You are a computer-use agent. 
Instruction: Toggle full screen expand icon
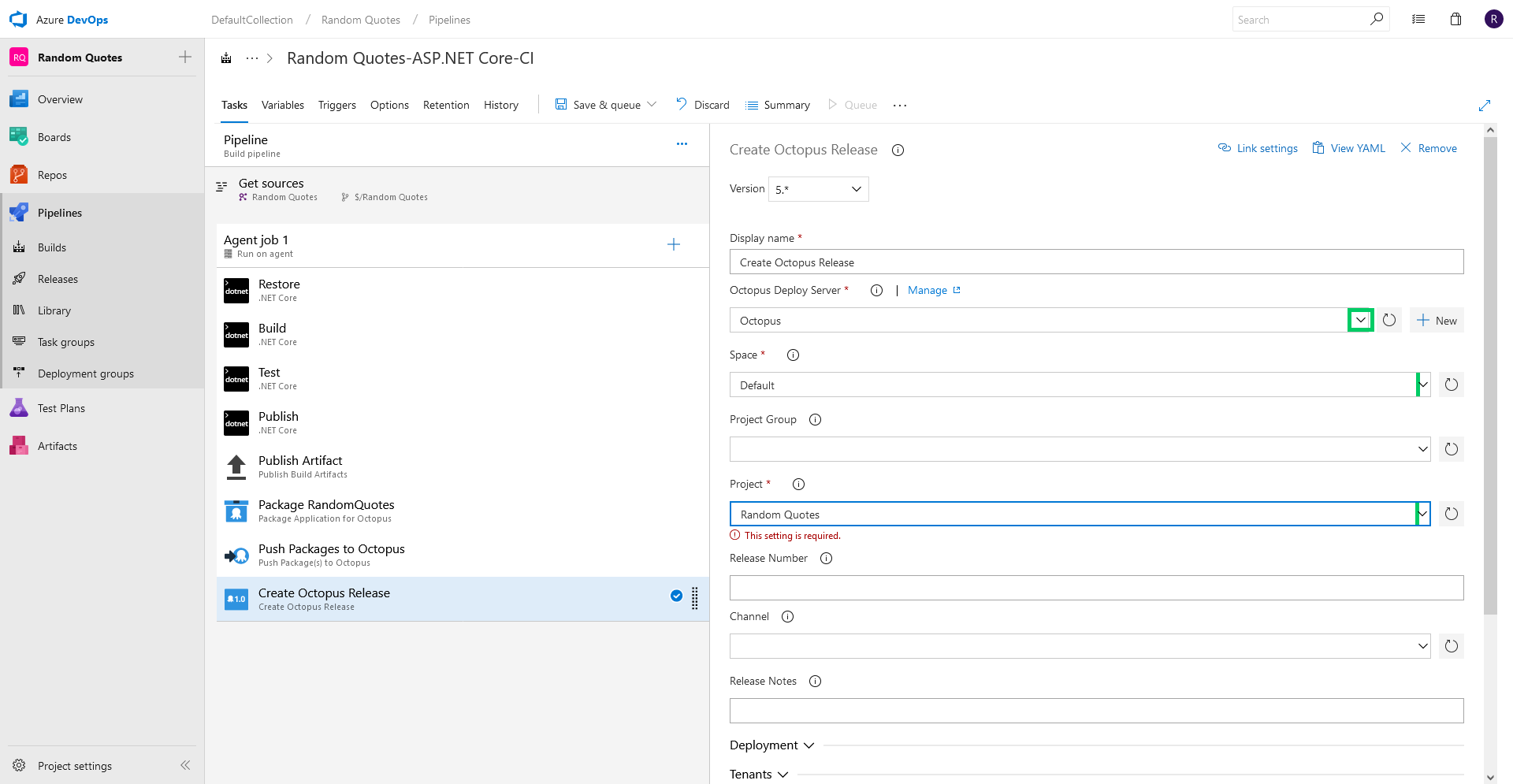[x=1485, y=106]
